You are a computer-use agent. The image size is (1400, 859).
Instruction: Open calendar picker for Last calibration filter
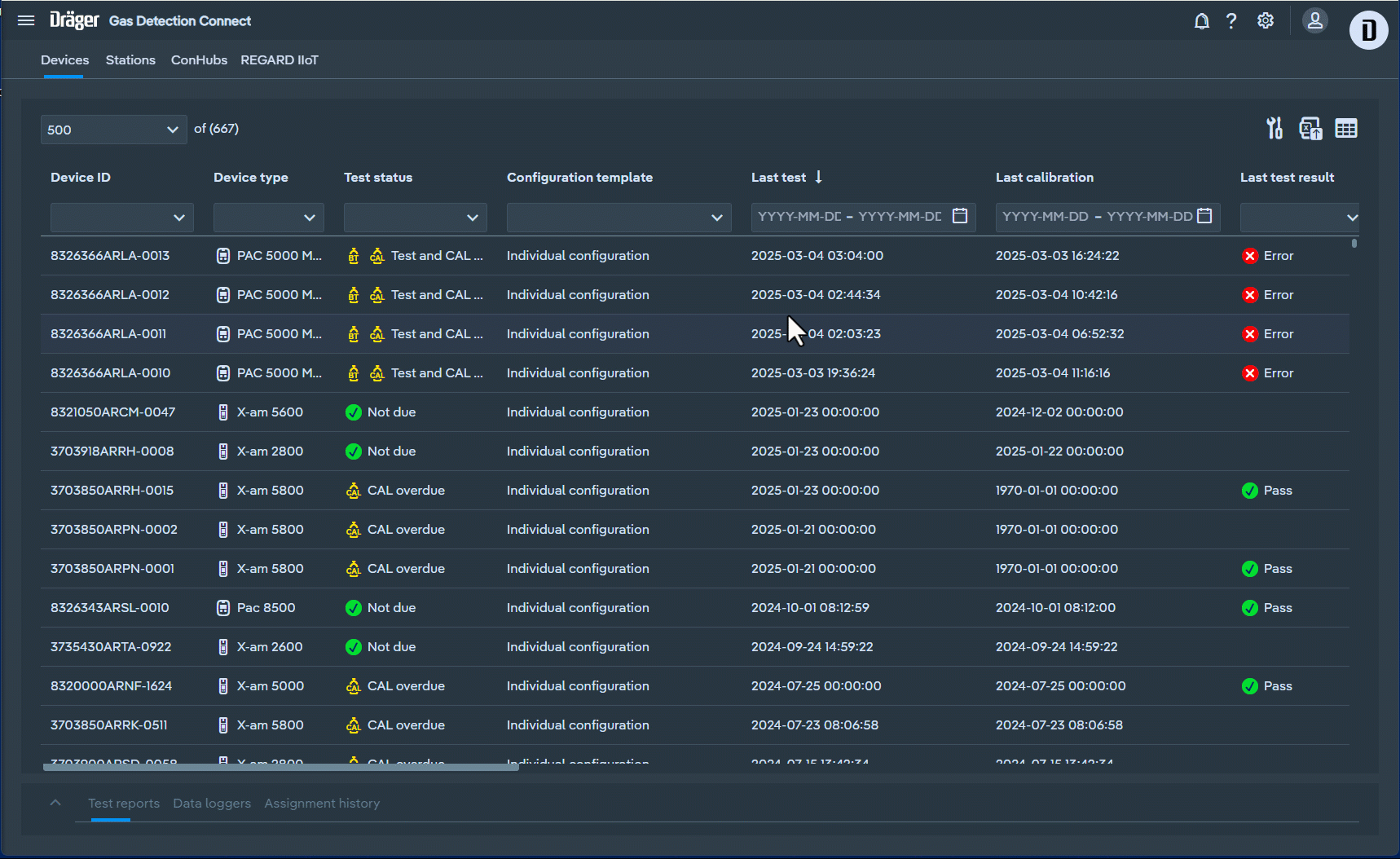click(x=1204, y=216)
